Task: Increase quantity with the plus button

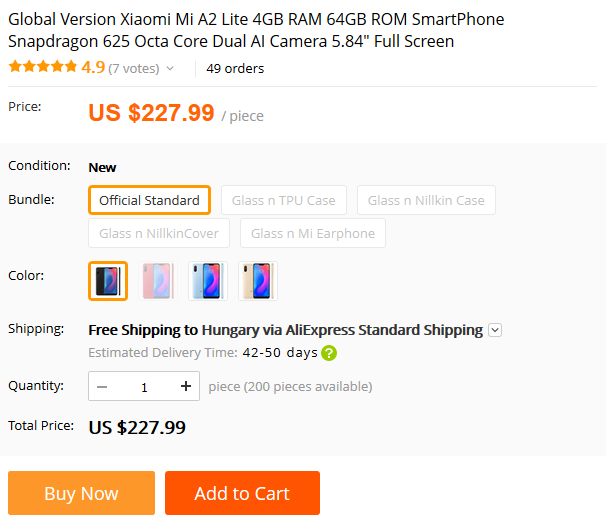Action: [x=185, y=386]
